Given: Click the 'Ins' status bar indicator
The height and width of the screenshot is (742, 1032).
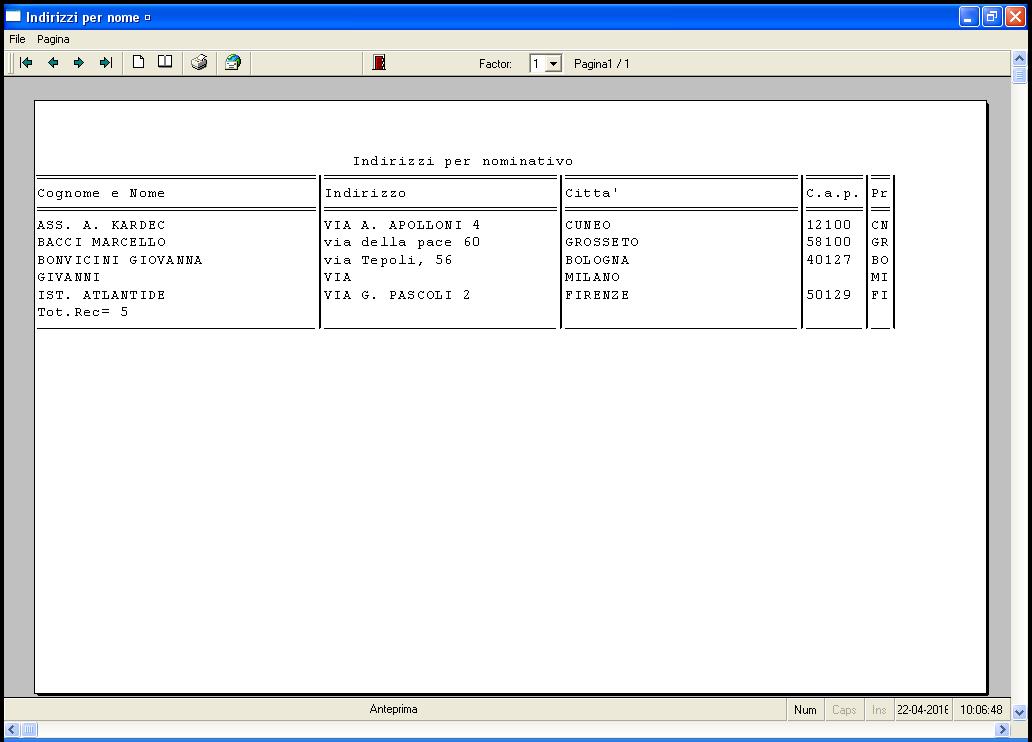Looking at the screenshot, I should 879,710.
